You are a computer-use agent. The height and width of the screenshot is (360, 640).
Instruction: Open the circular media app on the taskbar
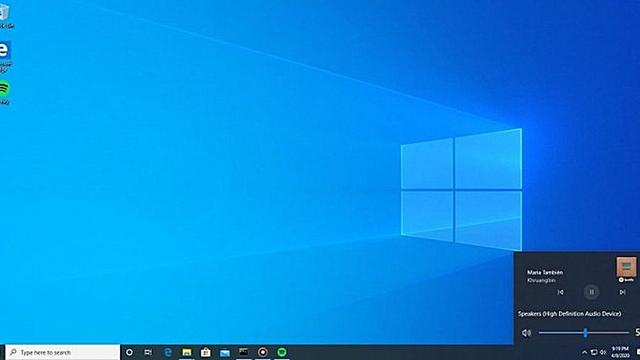point(263,352)
